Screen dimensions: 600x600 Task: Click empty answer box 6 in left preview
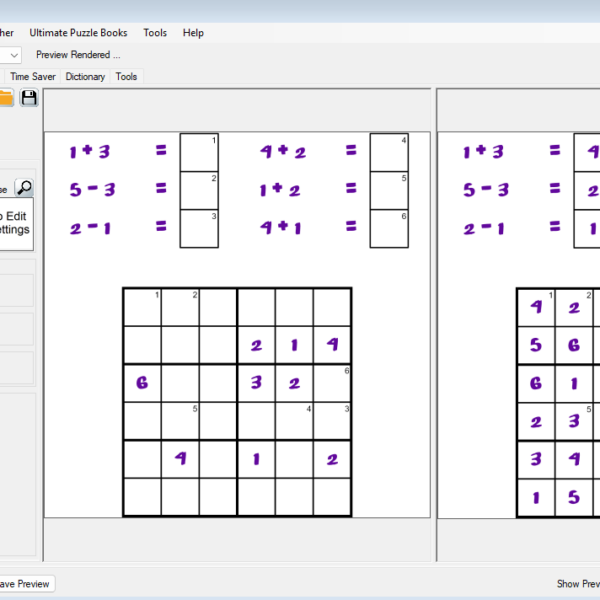(389, 228)
